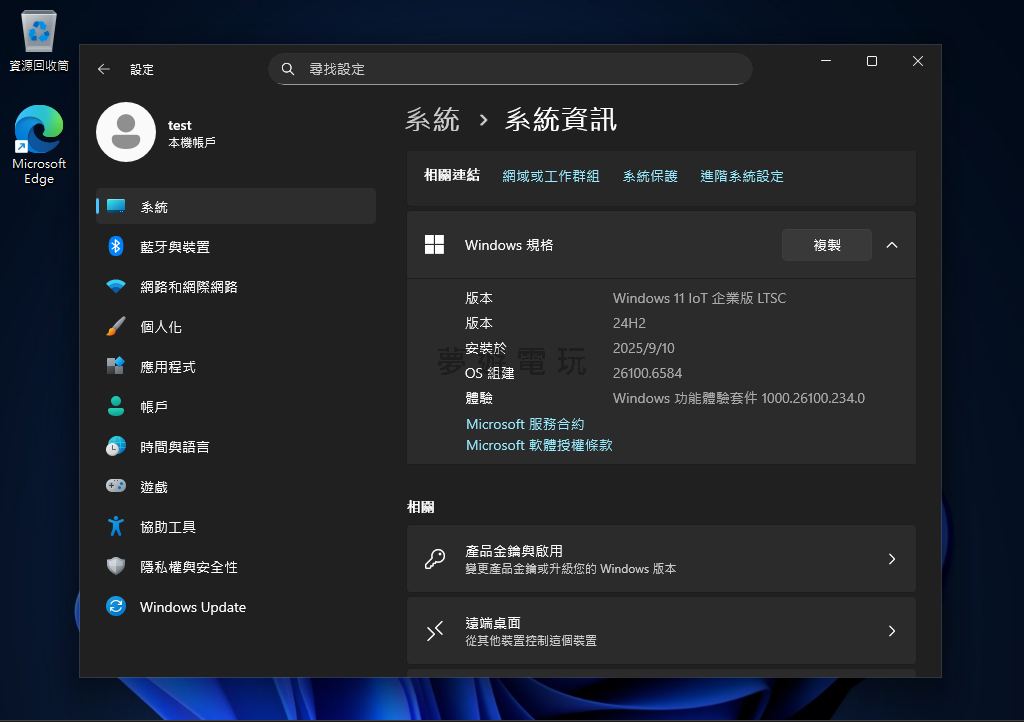Click the shield icon for 隱私權與安全性
Image resolution: width=1024 pixels, height=722 pixels.
coord(116,567)
